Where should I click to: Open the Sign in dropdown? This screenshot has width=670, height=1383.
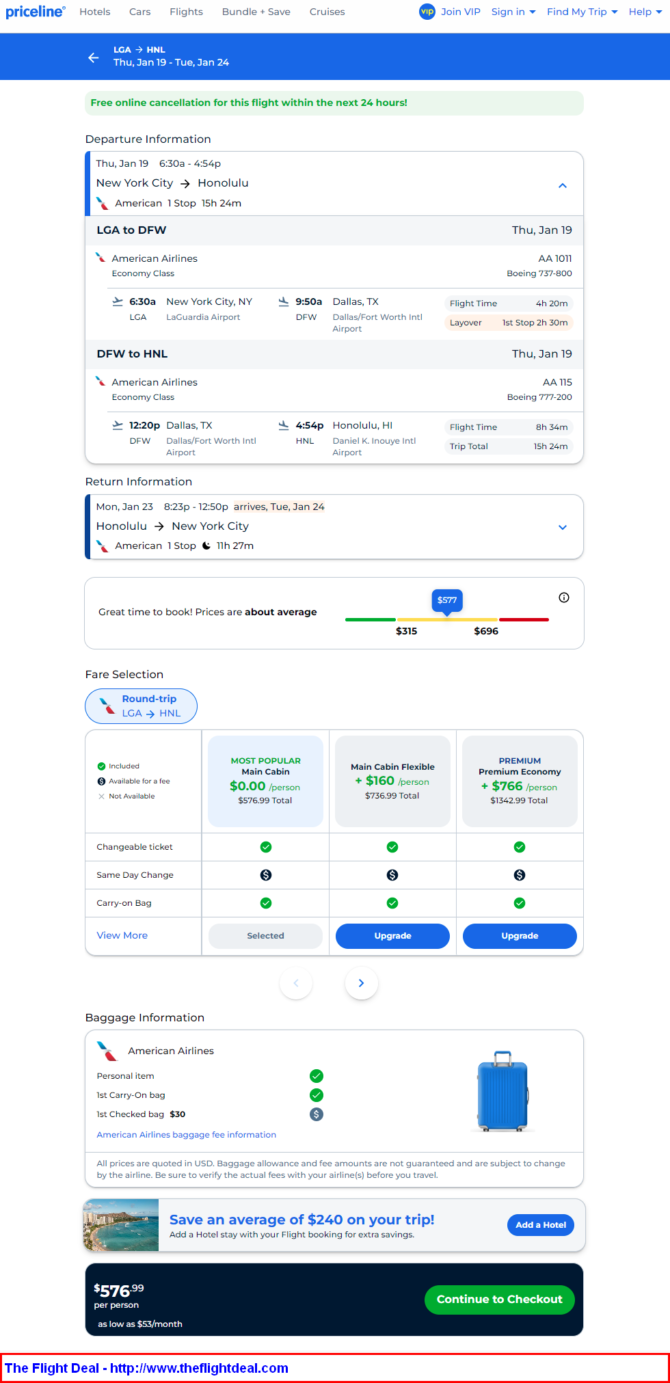point(513,12)
